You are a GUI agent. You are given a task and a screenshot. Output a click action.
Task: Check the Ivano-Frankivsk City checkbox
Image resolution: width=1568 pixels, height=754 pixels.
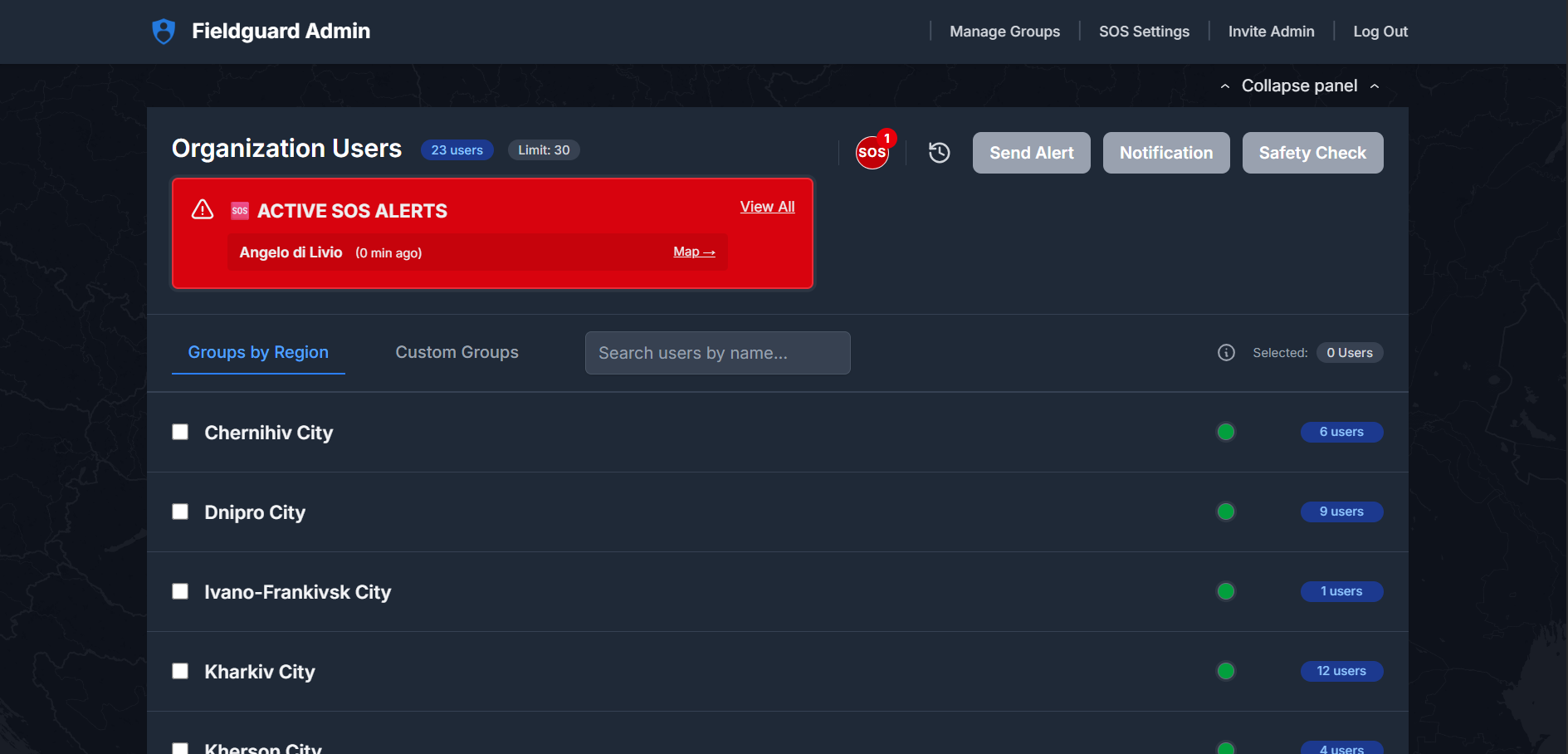[180, 591]
